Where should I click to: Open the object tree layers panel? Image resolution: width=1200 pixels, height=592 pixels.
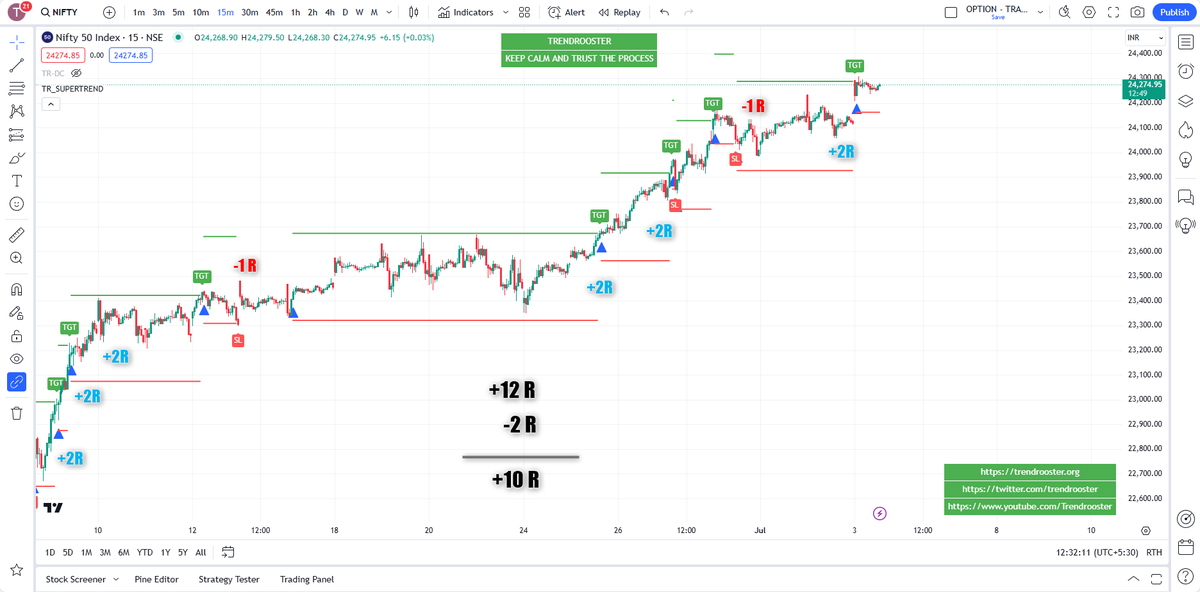(x=1185, y=100)
